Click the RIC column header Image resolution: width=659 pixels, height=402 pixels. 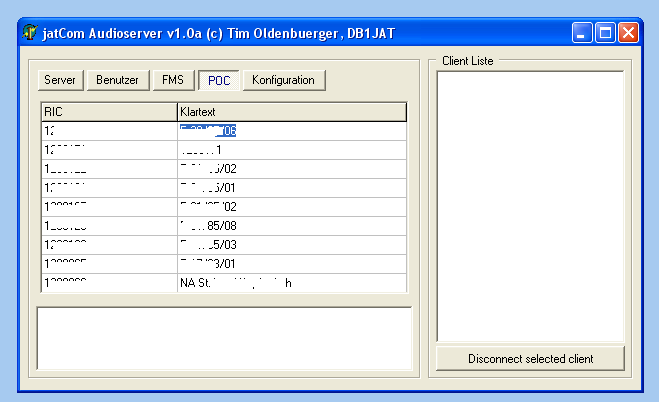click(x=108, y=111)
